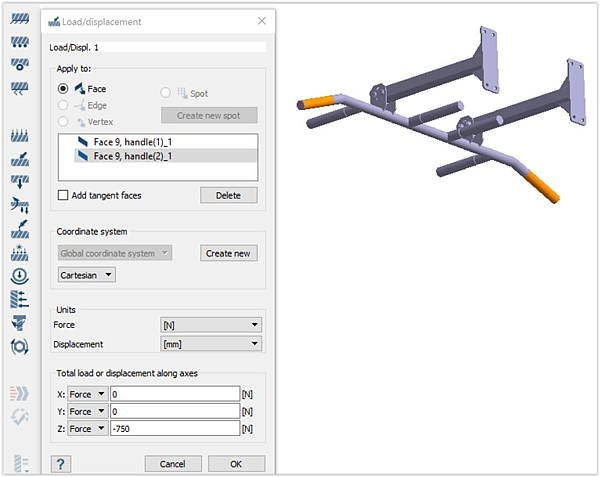Click the greyed-out run analysis chevrons icon
This screenshot has height=477, width=600.
pos(19,393)
